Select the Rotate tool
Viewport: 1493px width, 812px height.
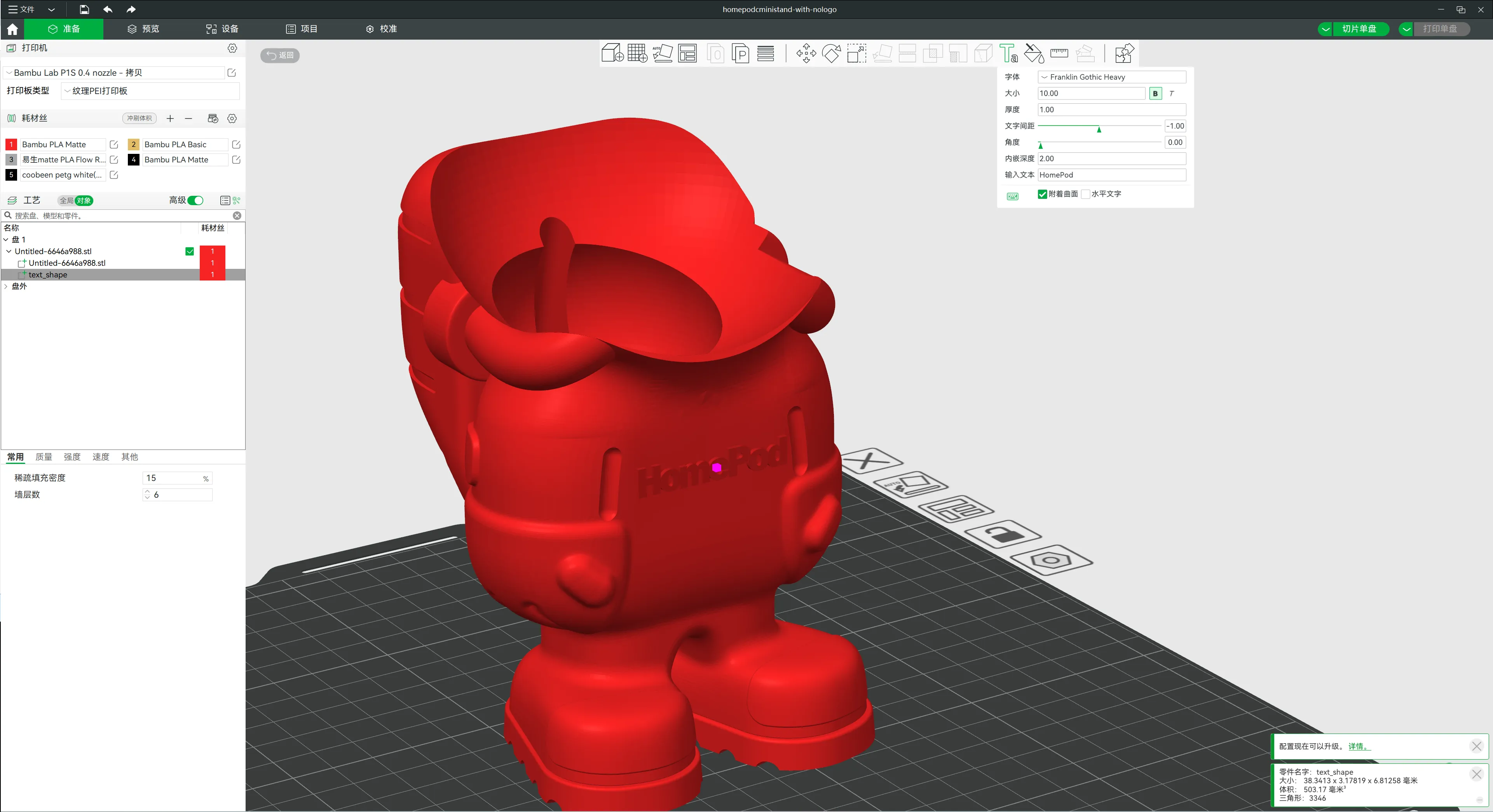[x=831, y=53]
